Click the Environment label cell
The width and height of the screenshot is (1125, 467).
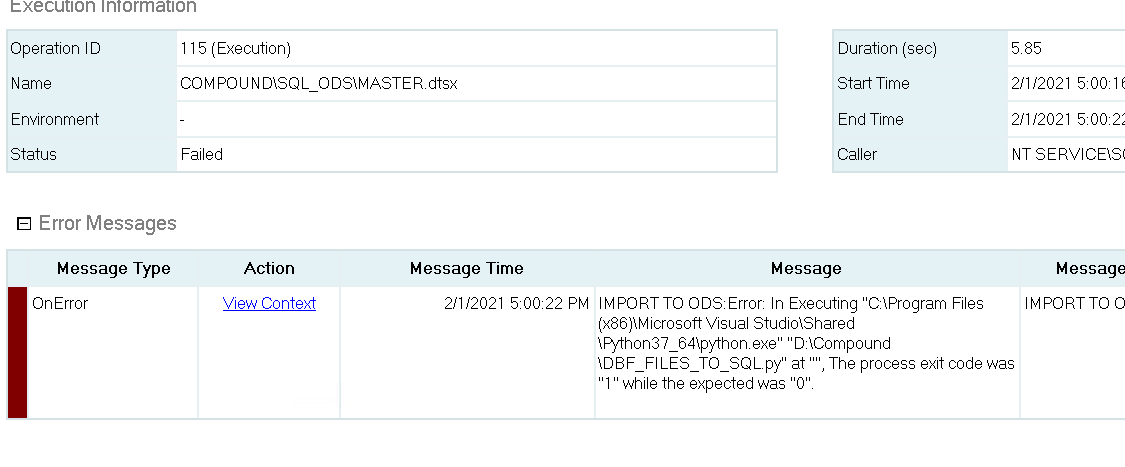(x=55, y=119)
